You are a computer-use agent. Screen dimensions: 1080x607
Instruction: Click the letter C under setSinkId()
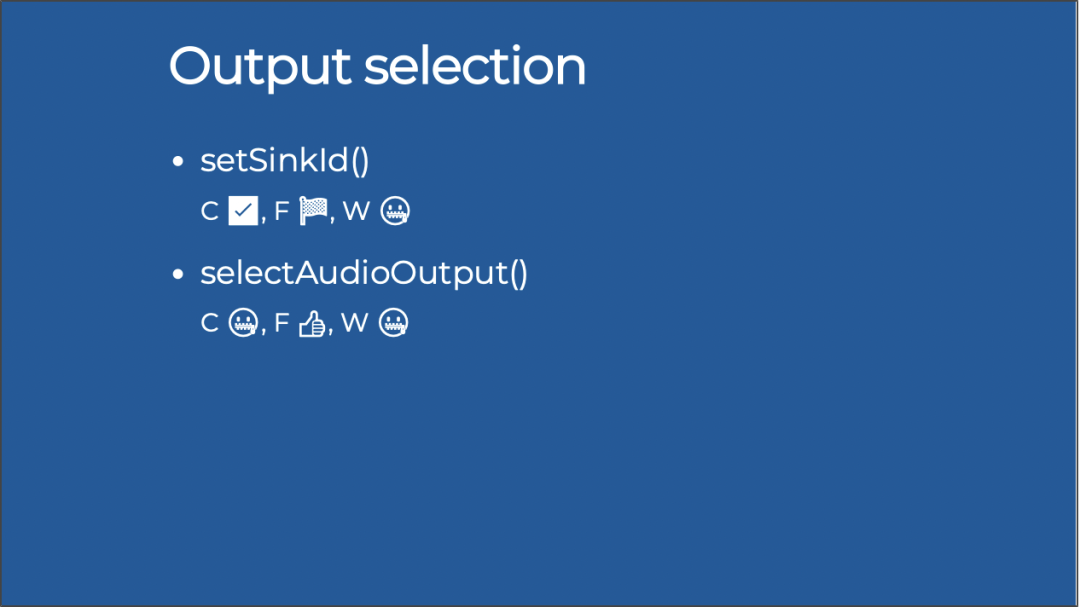[x=209, y=212]
